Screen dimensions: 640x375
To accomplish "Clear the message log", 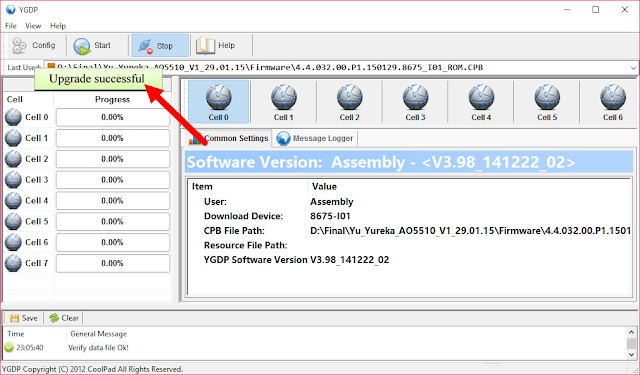I will coord(64,318).
